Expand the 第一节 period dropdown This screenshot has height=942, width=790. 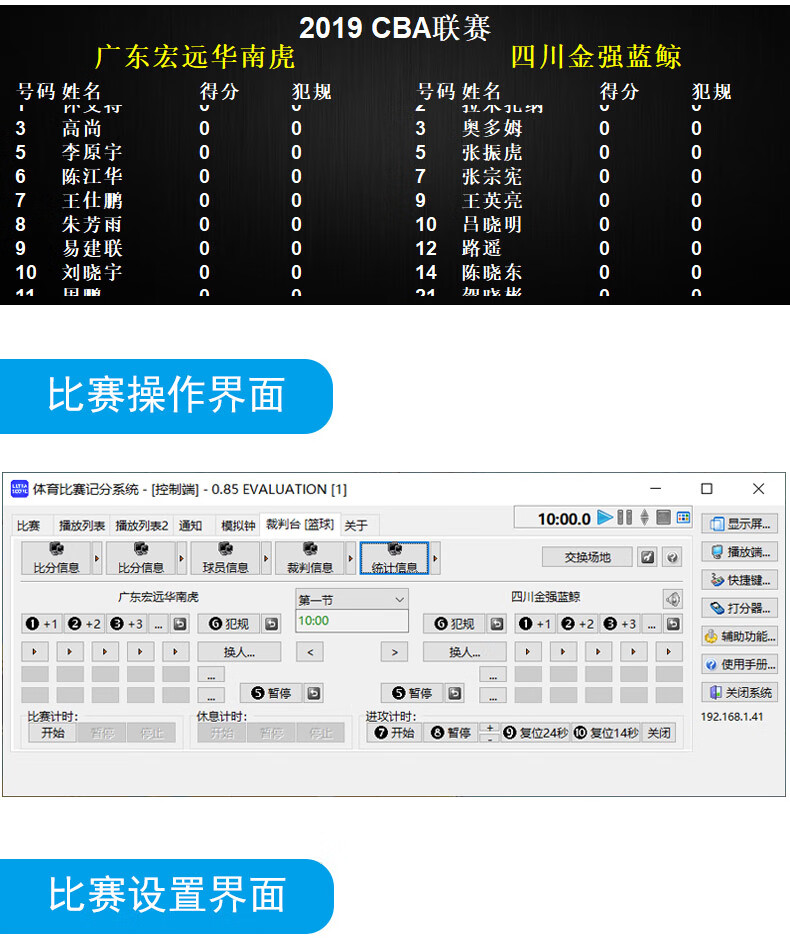[x=400, y=600]
